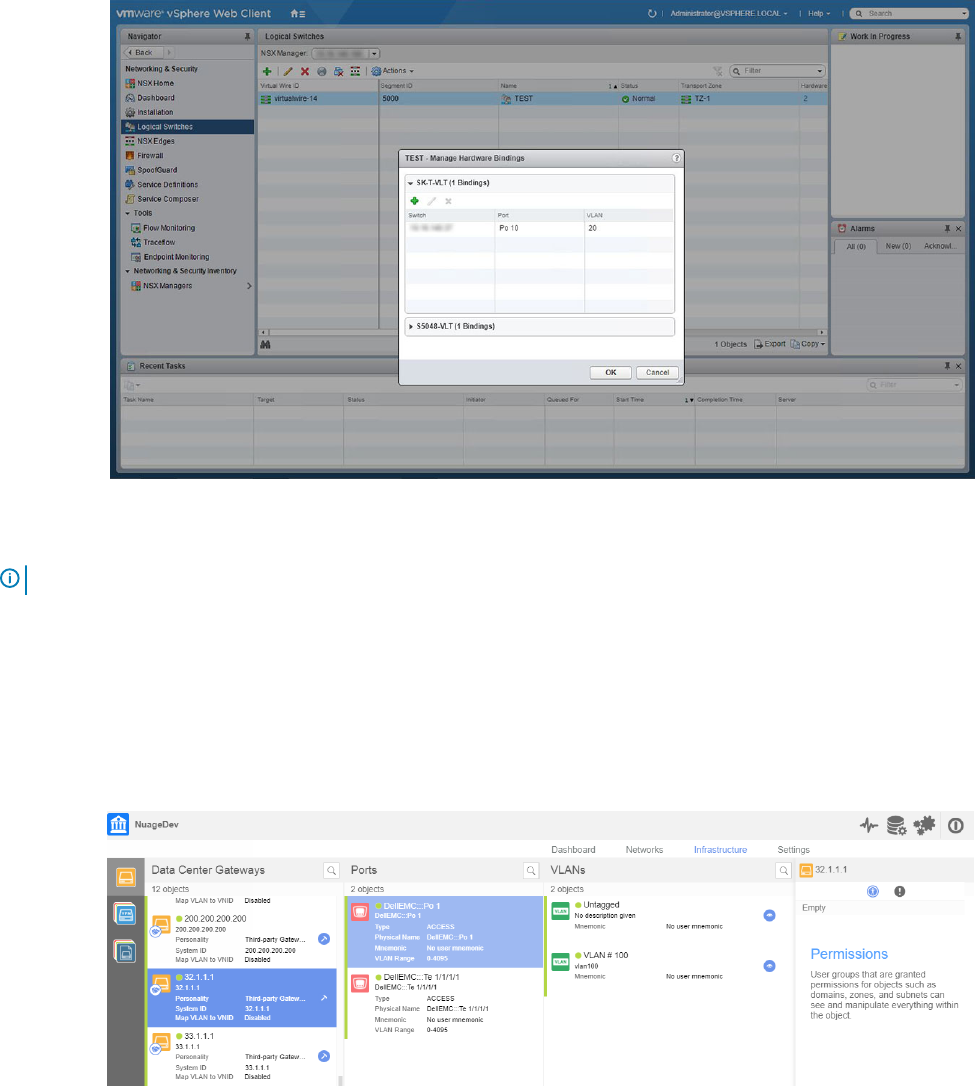
Task: Click OK in Manage Hardware Bindings dialog
Action: click(611, 373)
